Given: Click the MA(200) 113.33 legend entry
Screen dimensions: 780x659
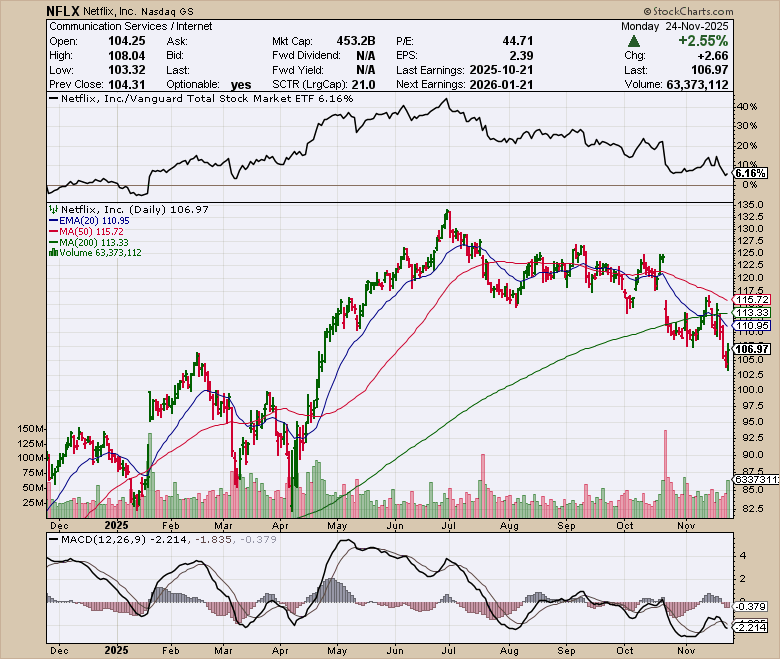Looking at the screenshot, I should coord(89,242).
